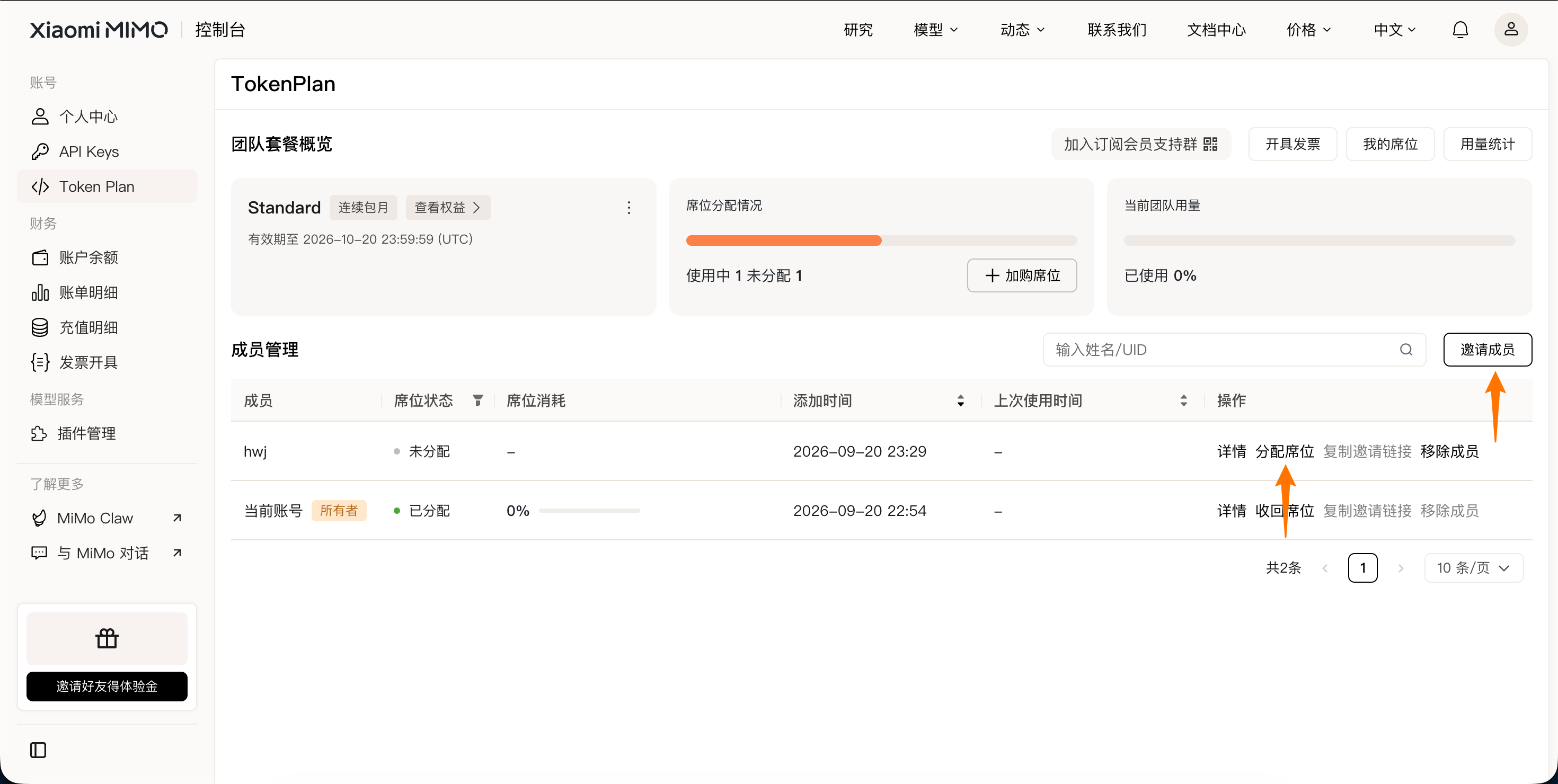Click 研究 in top navigation
Screen dimensions: 1558x784
(x=858, y=30)
